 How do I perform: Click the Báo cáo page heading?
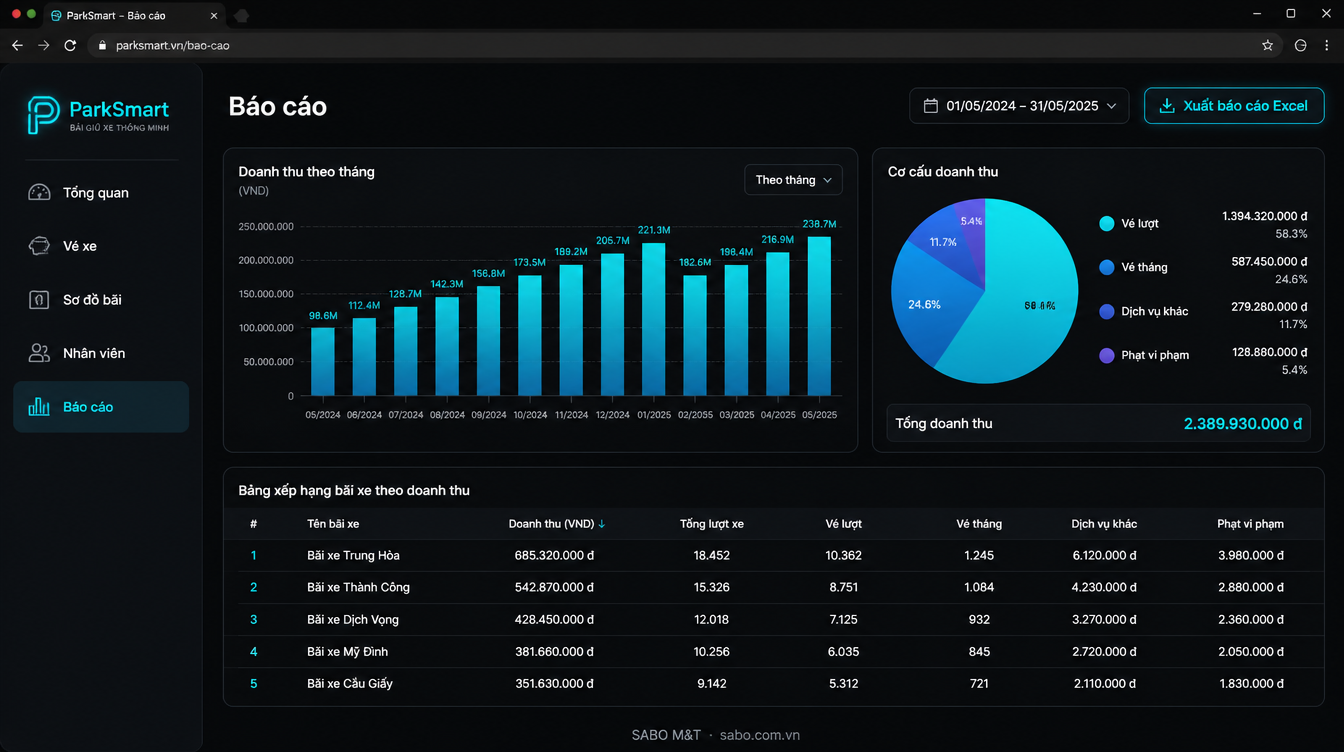pyautogui.click(x=278, y=107)
